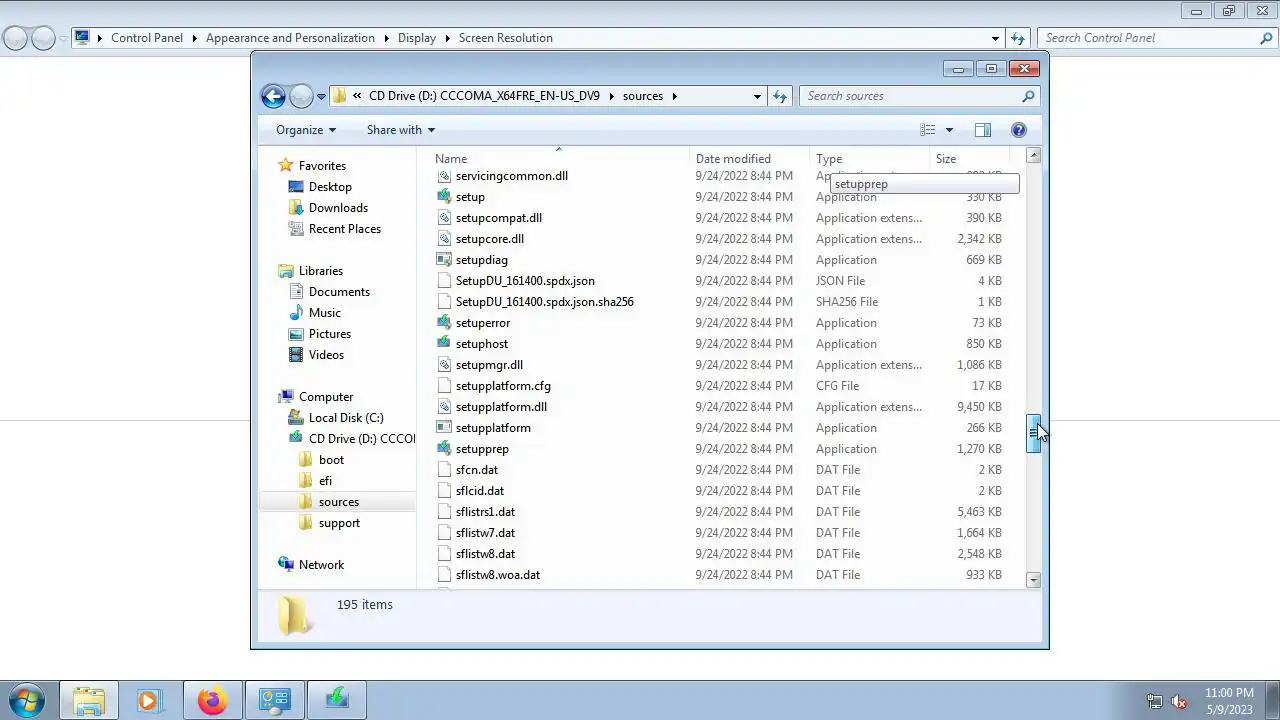Expand the address bar history dropdown in sources window
This screenshot has width=1280, height=720.
(757, 96)
